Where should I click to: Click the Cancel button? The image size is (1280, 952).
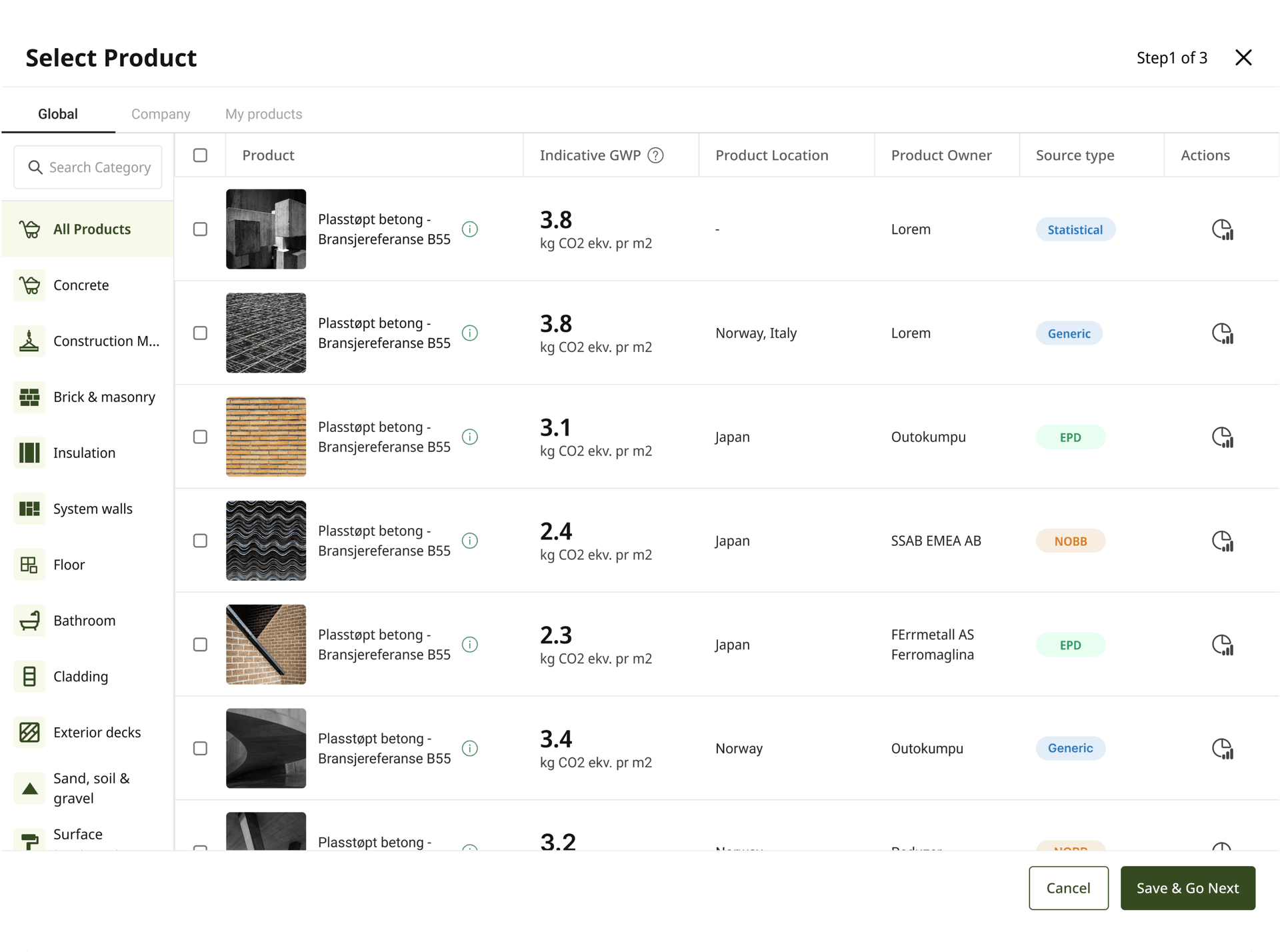[x=1068, y=888]
